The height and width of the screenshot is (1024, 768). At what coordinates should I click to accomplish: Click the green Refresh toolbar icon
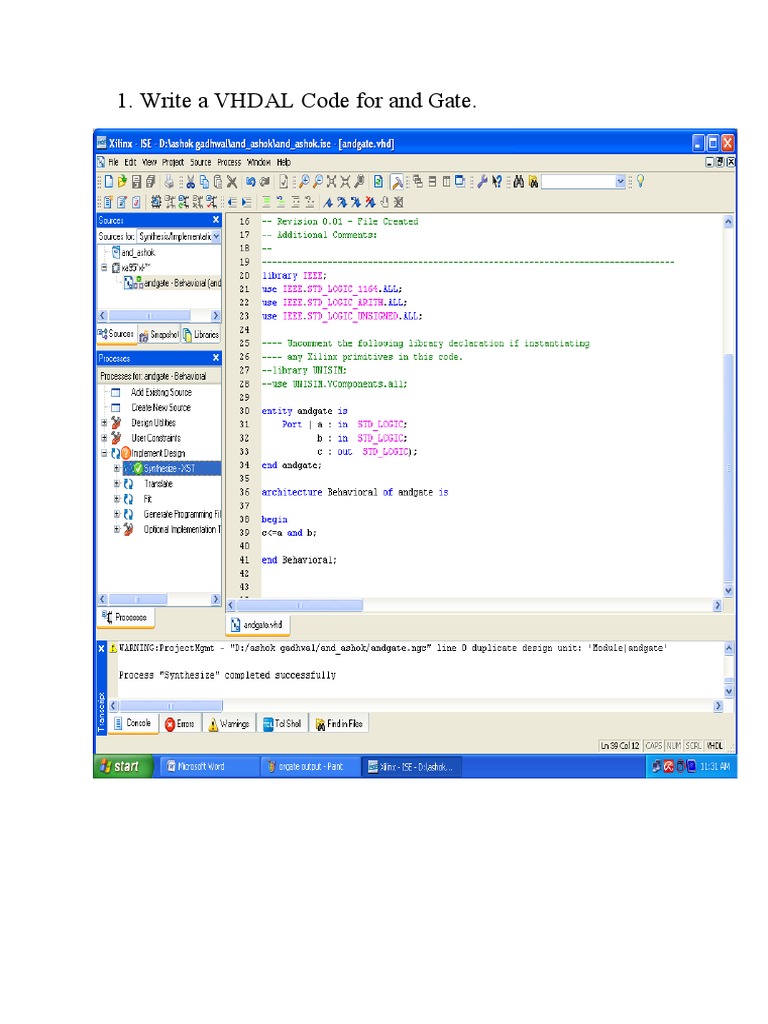click(377, 182)
